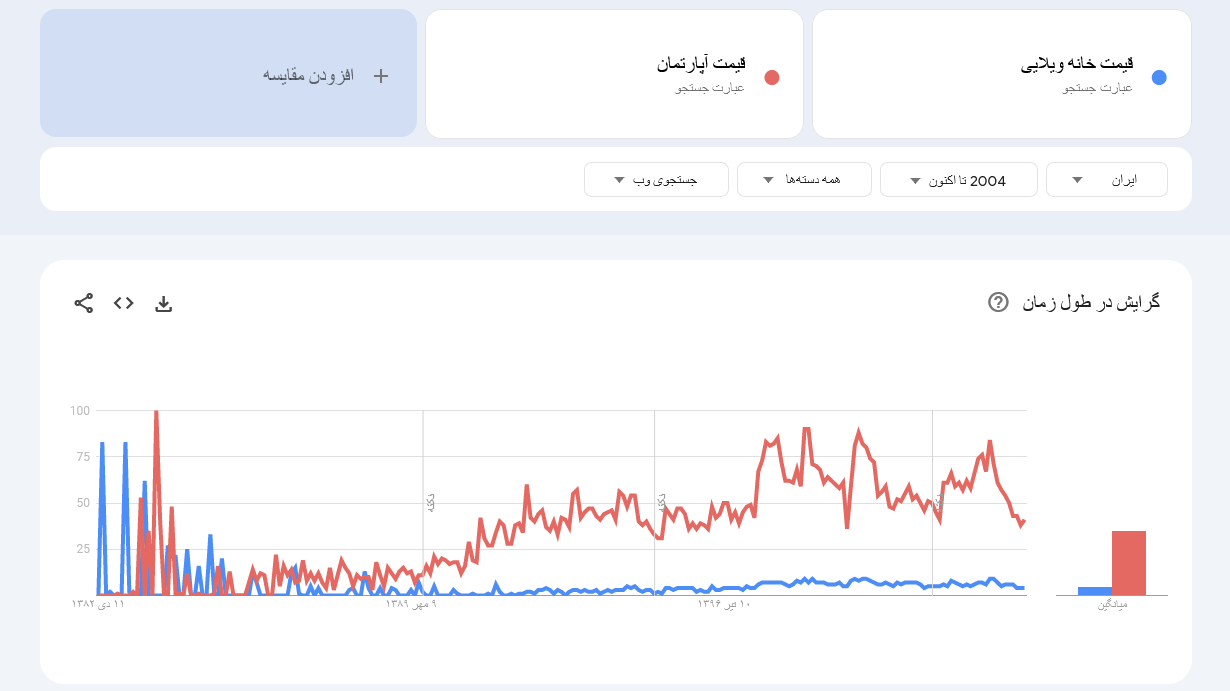Click the first note marker near مهر ۱۳۸۹
1230x691 pixels.
pos(430,502)
